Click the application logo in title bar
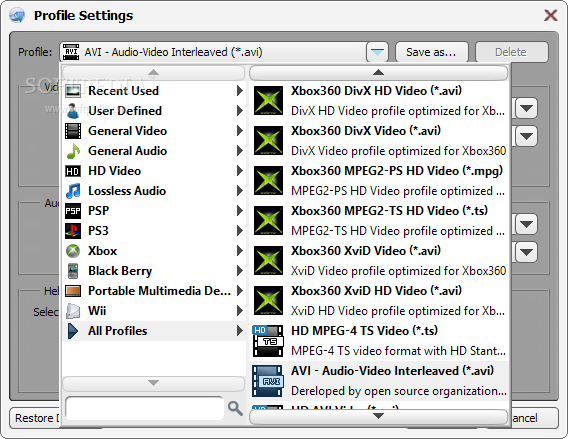 17,15
